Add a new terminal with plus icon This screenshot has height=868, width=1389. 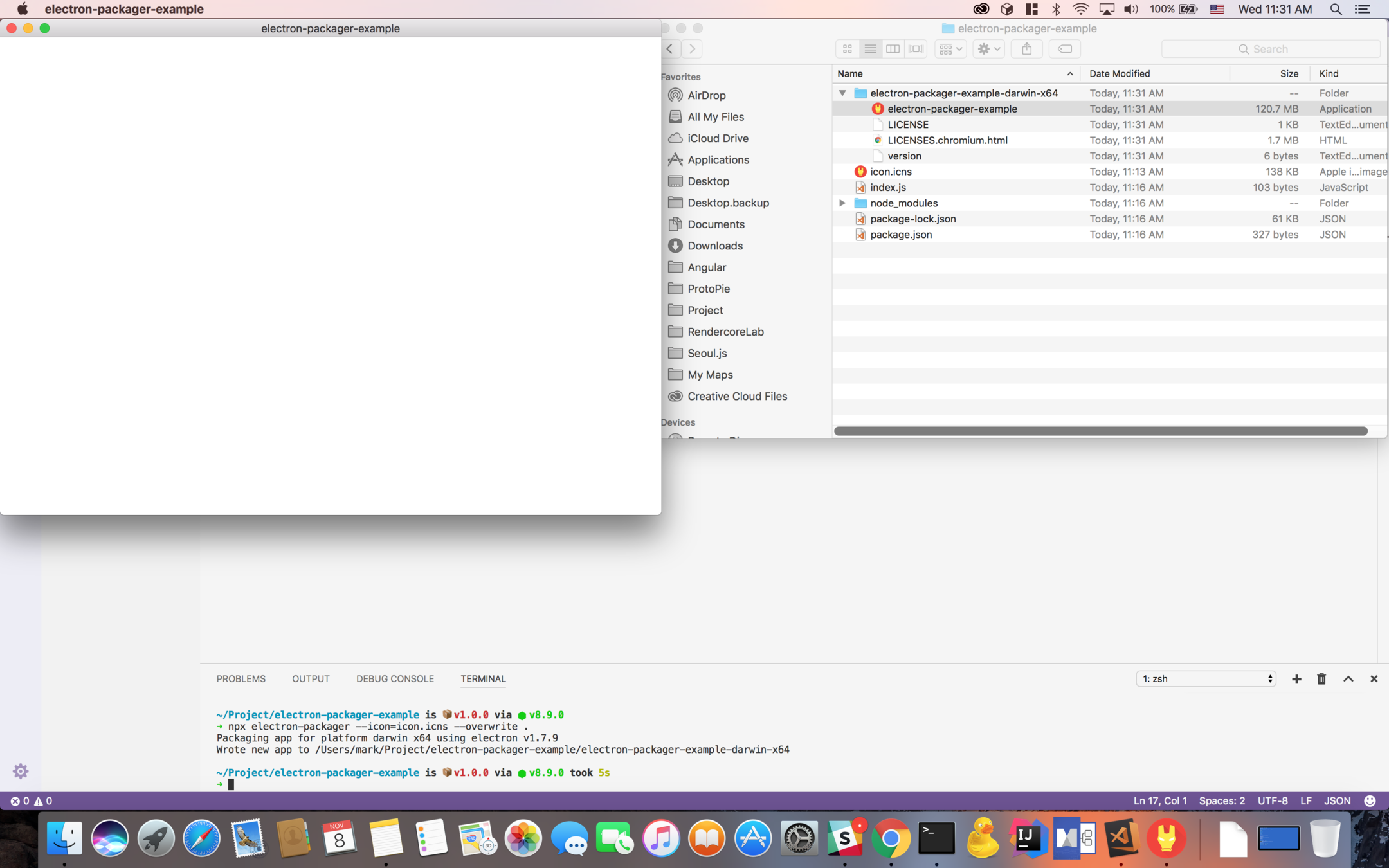point(1296,679)
